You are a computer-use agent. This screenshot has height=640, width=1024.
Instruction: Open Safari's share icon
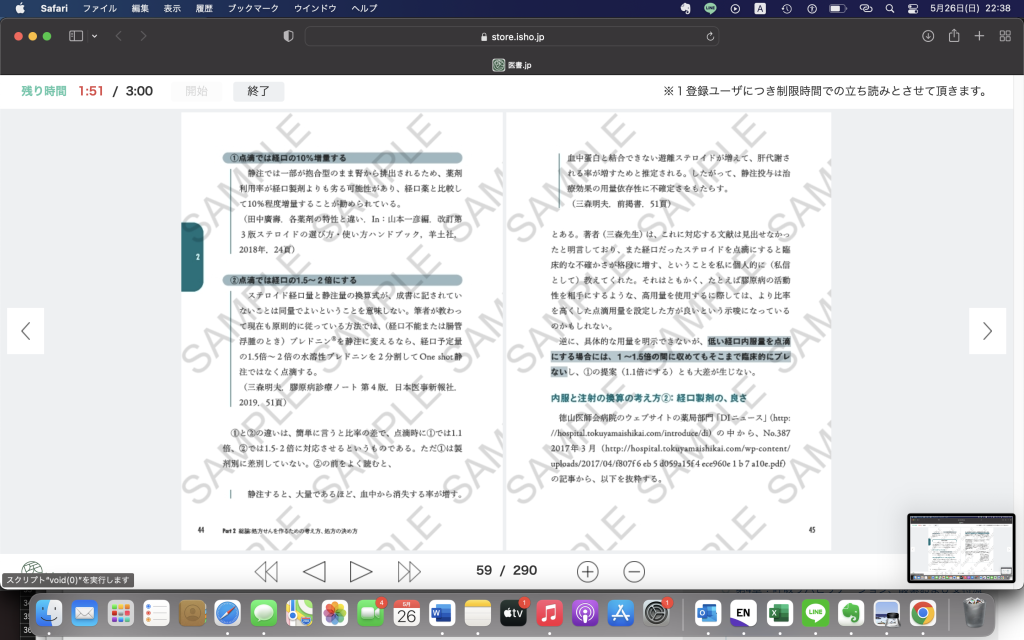pos(954,36)
